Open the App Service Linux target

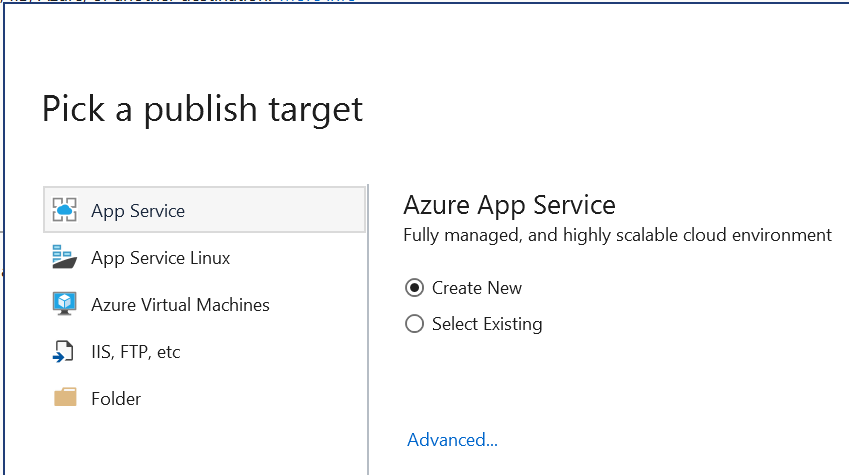click(160, 258)
